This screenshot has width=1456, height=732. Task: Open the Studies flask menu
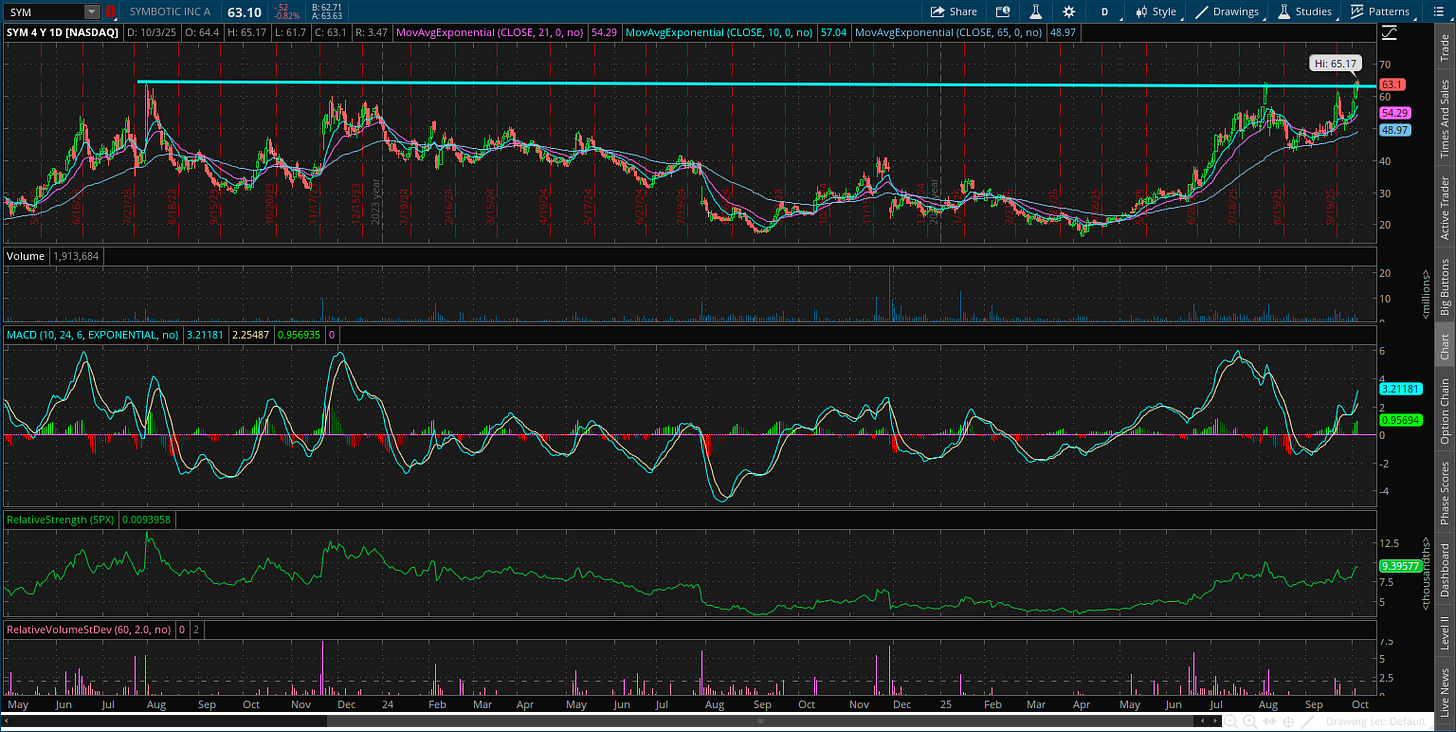(1305, 12)
